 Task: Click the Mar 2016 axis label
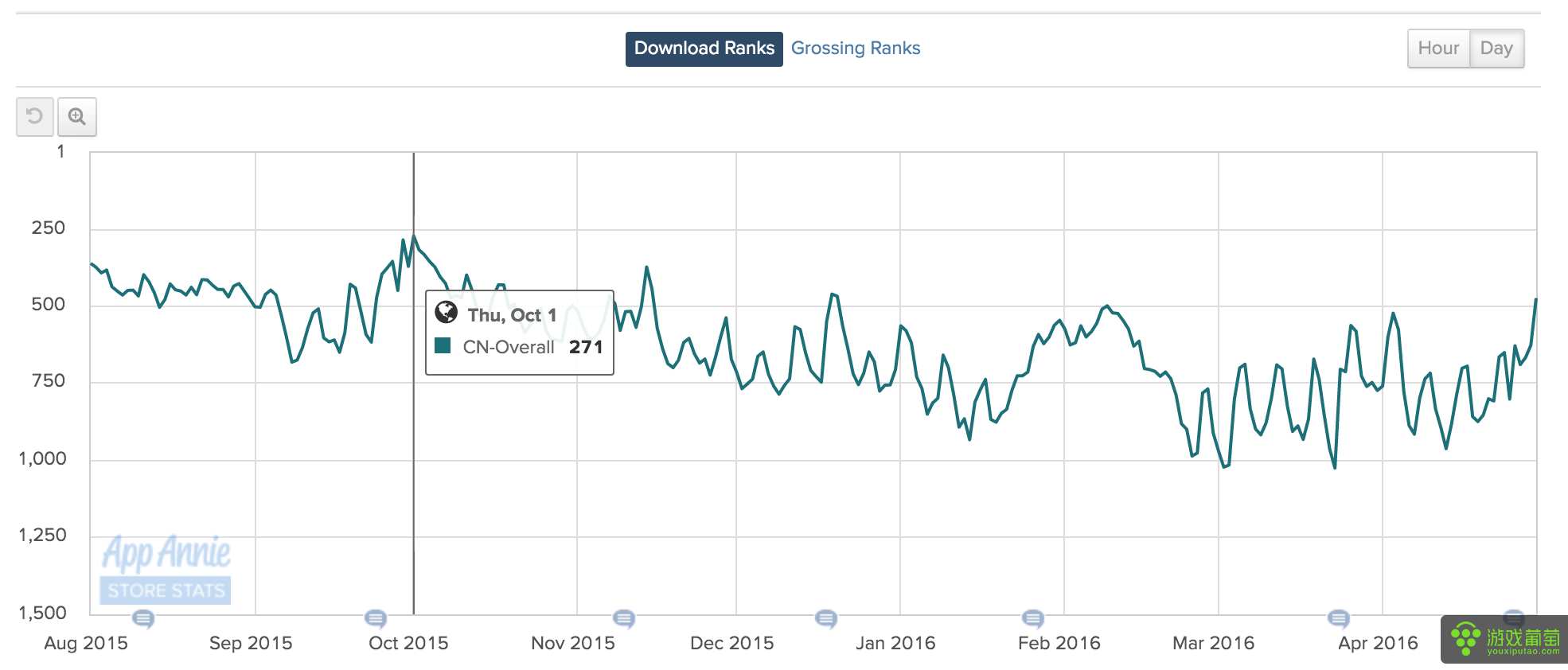[1214, 643]
